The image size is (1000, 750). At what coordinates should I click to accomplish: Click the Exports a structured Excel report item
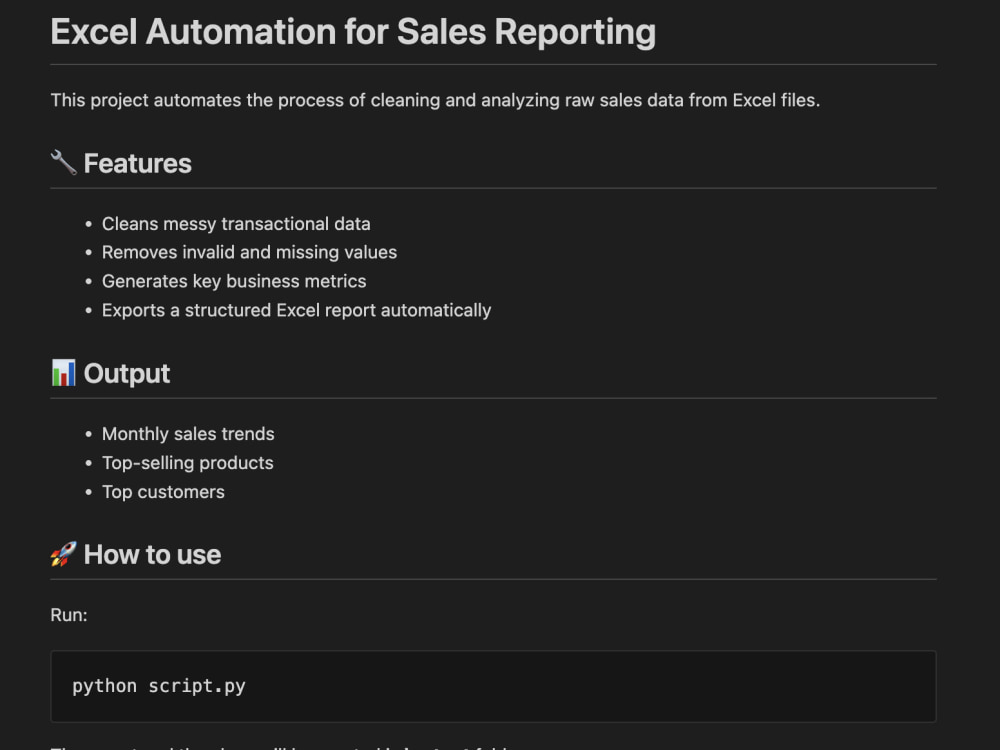297,311
